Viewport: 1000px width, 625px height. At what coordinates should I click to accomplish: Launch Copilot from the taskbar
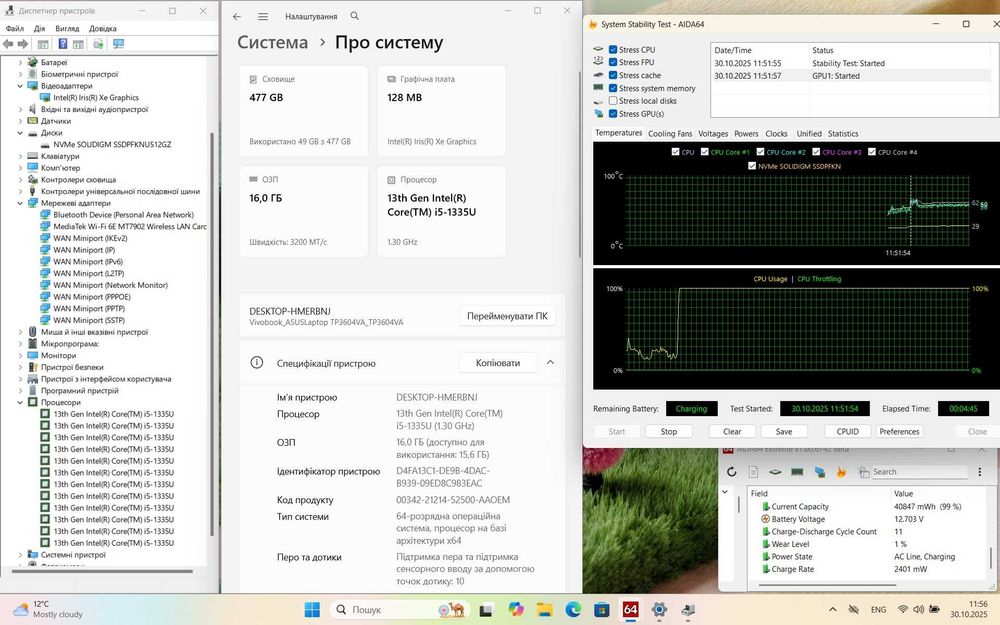515,610
